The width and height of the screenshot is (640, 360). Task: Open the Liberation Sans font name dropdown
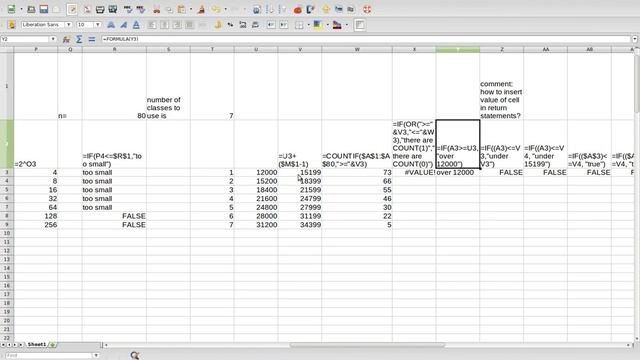pos(69,25)
